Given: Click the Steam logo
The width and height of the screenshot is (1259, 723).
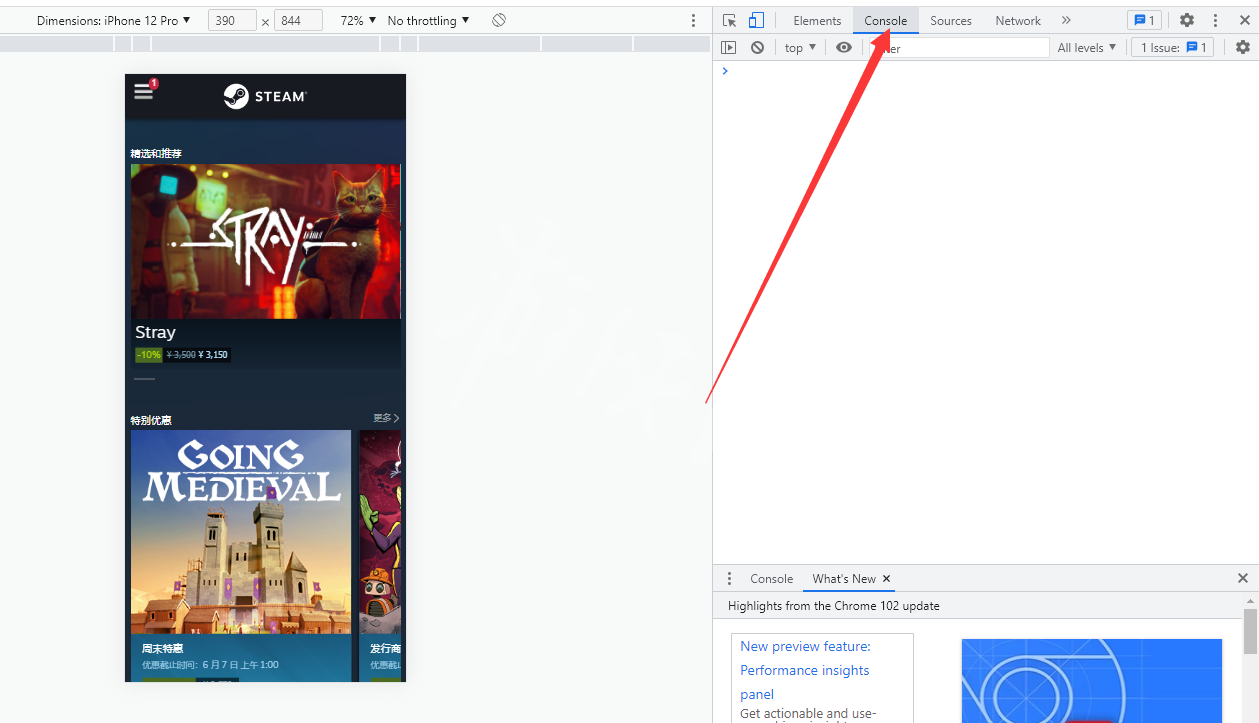Looking at the screenshot, I should click(x=265, y=96).
